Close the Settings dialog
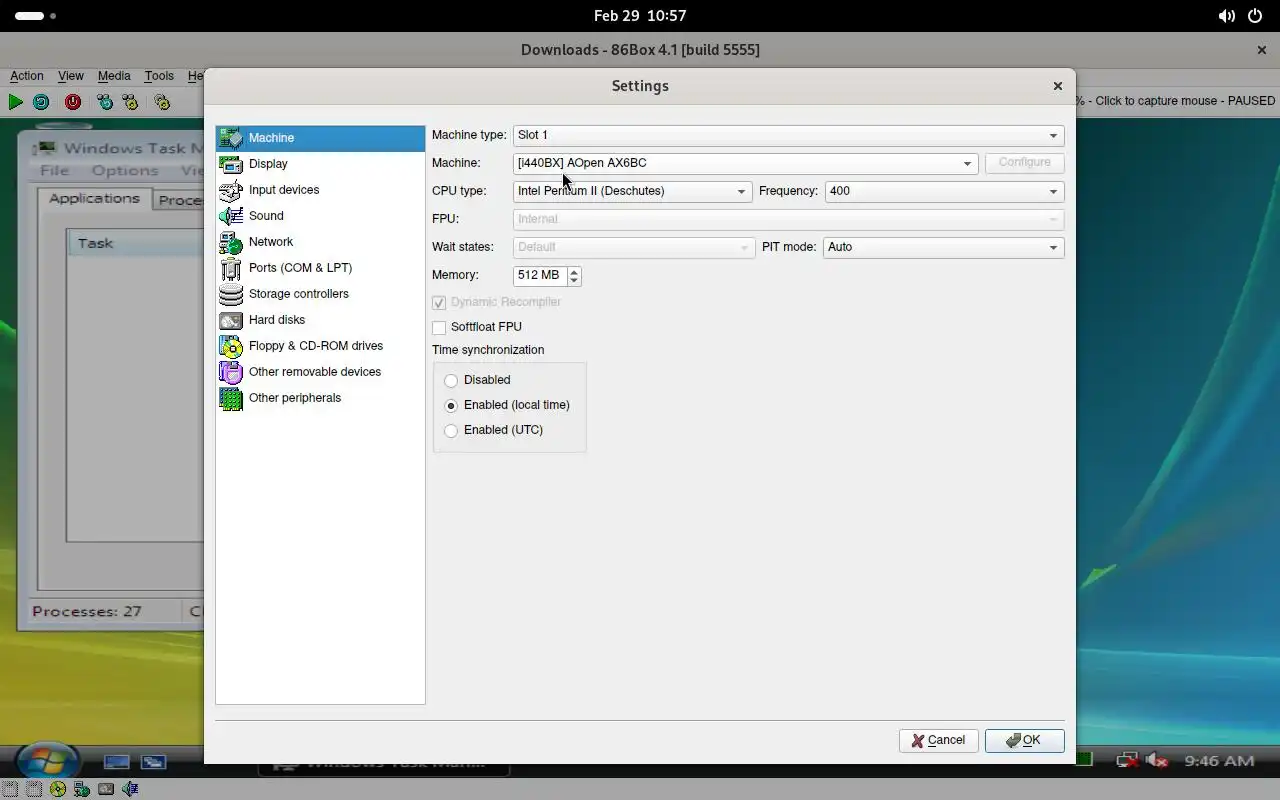Screen dimensions: 1280x800 1057,86
